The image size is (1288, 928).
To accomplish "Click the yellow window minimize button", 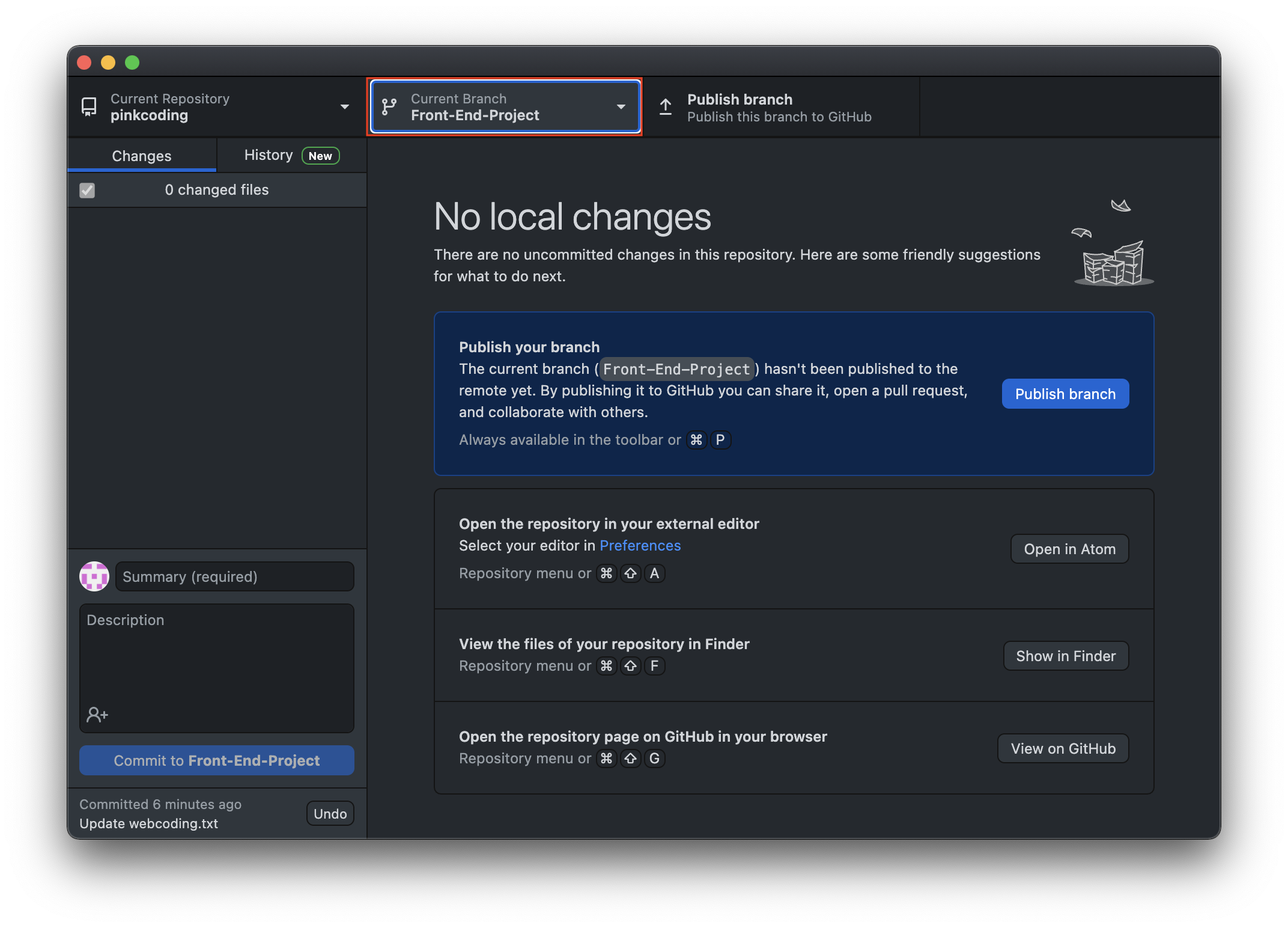I will [x=108, y=63].
